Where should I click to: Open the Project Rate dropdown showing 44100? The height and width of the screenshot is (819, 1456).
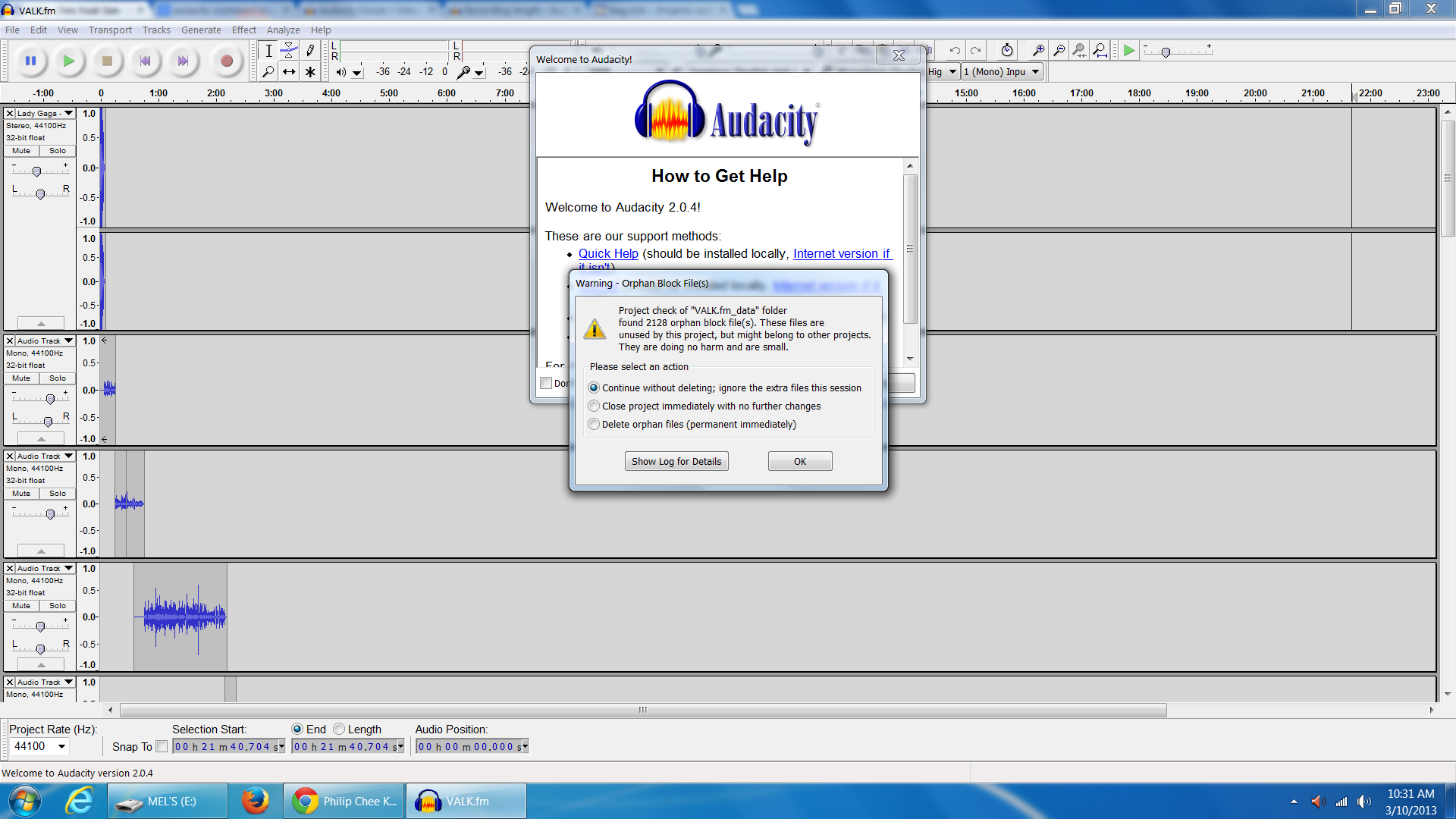pos(63,746)
